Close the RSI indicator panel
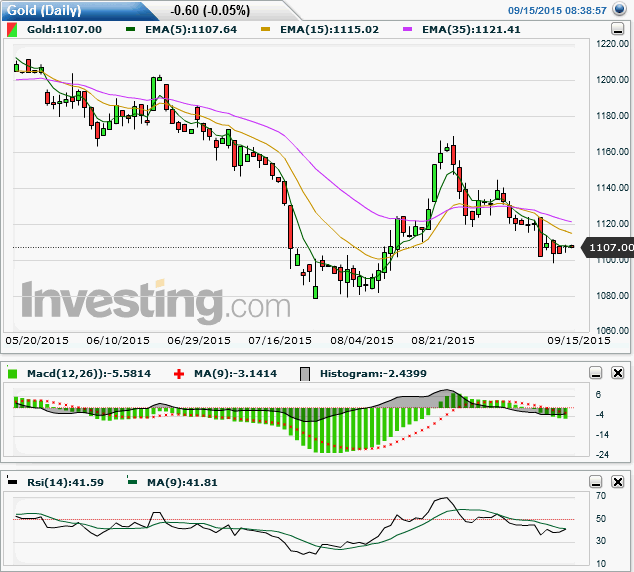Viewport: 634px width, 572px height. (618, 482)
